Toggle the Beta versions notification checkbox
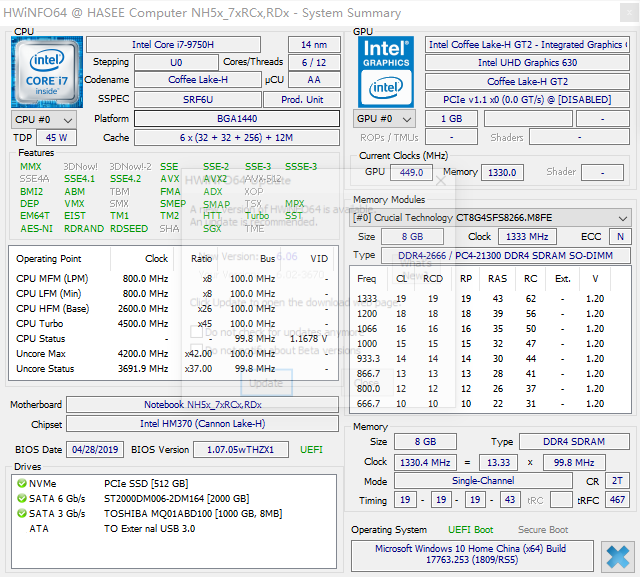The width and height of the screenshot is (640, 577). (197, 350)
